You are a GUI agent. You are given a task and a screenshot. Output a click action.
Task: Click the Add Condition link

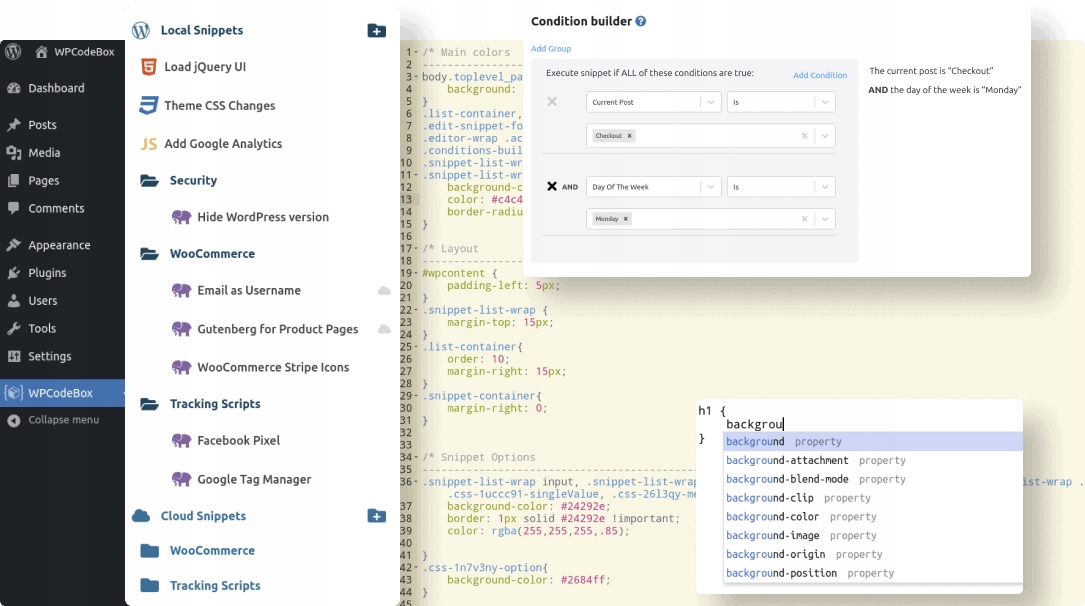click(x=820, y=75)
